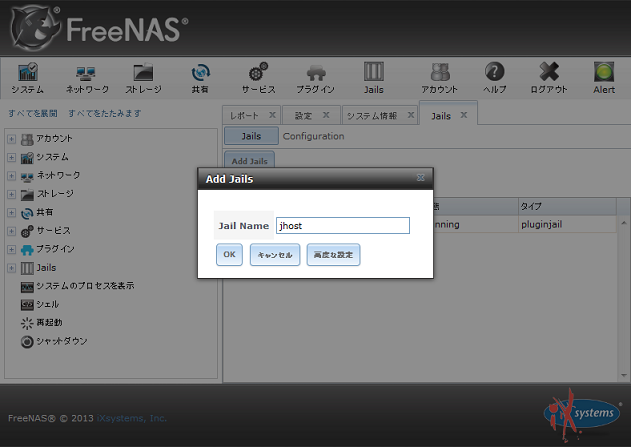The image size is (631, 447).
Task: Select ストレージ folder icon in tree
Action: [27, 195]
